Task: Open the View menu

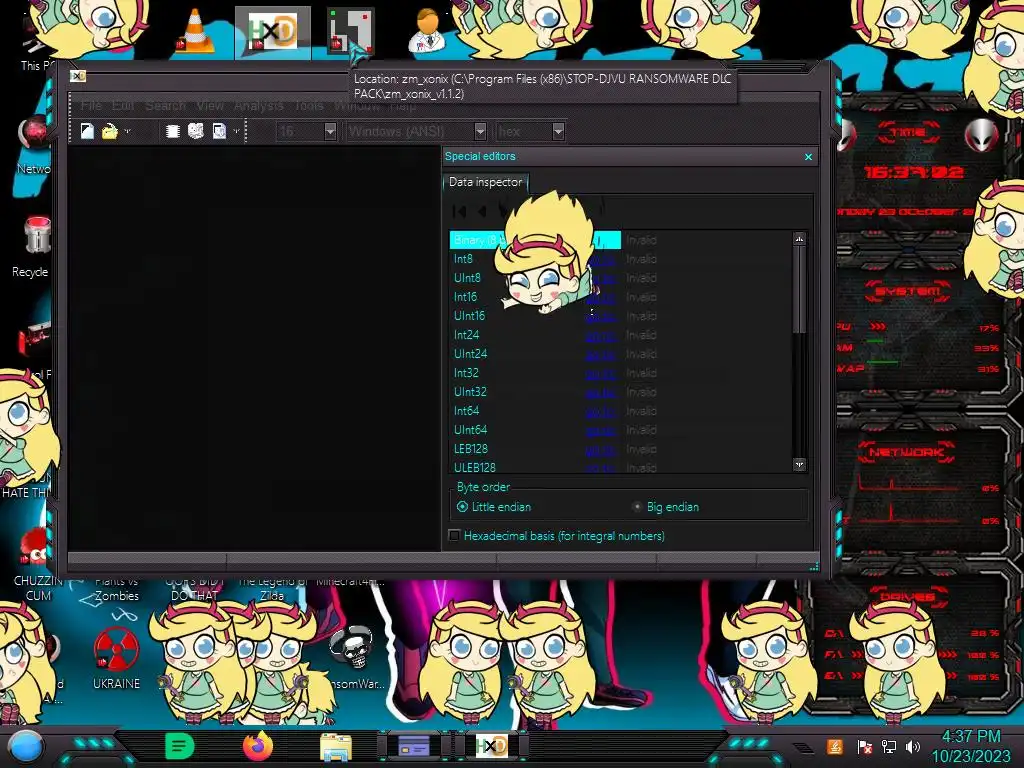Action: (x=210, y=105)
